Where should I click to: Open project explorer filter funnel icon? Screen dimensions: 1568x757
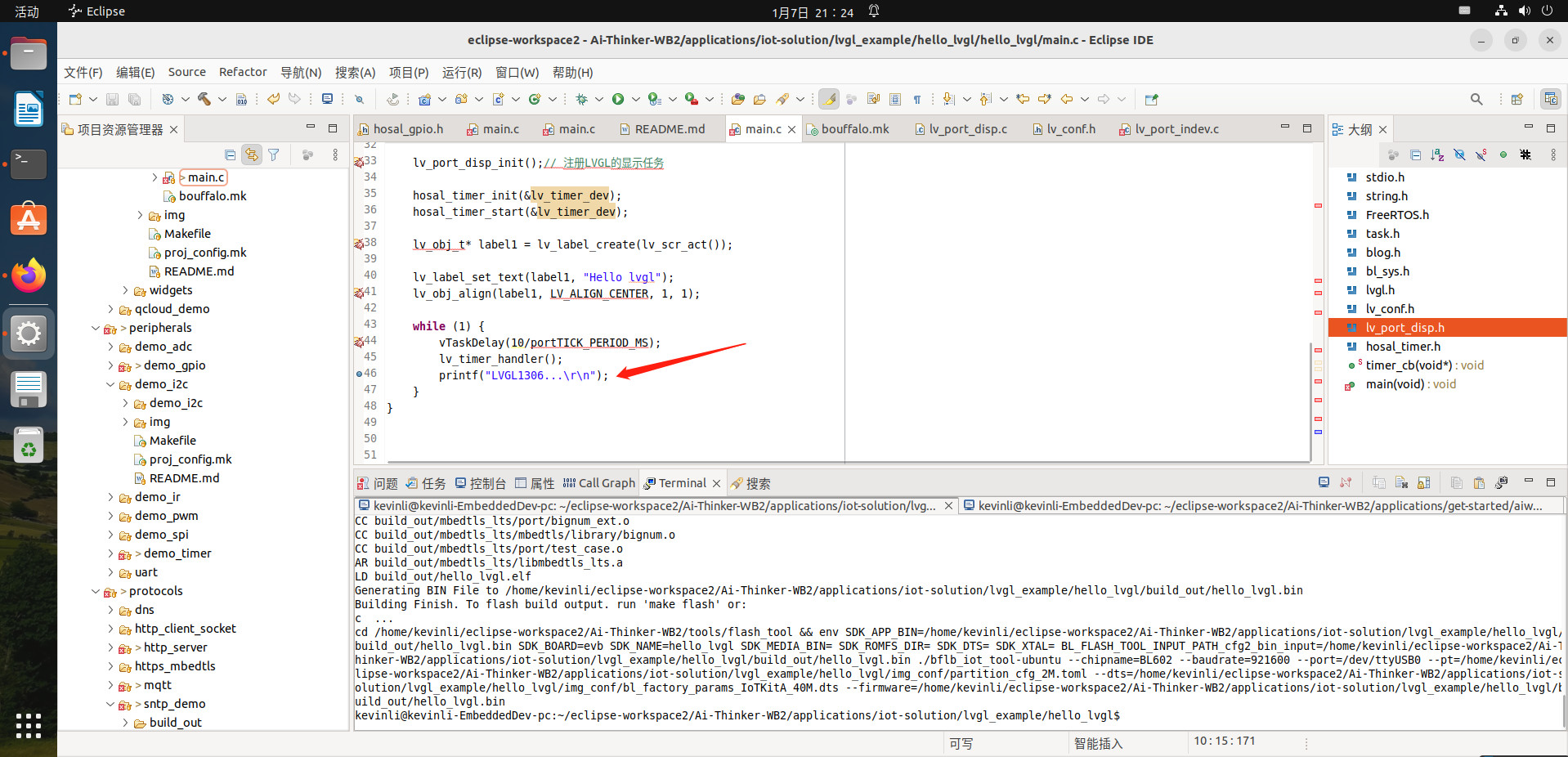(x=274, y=155)
